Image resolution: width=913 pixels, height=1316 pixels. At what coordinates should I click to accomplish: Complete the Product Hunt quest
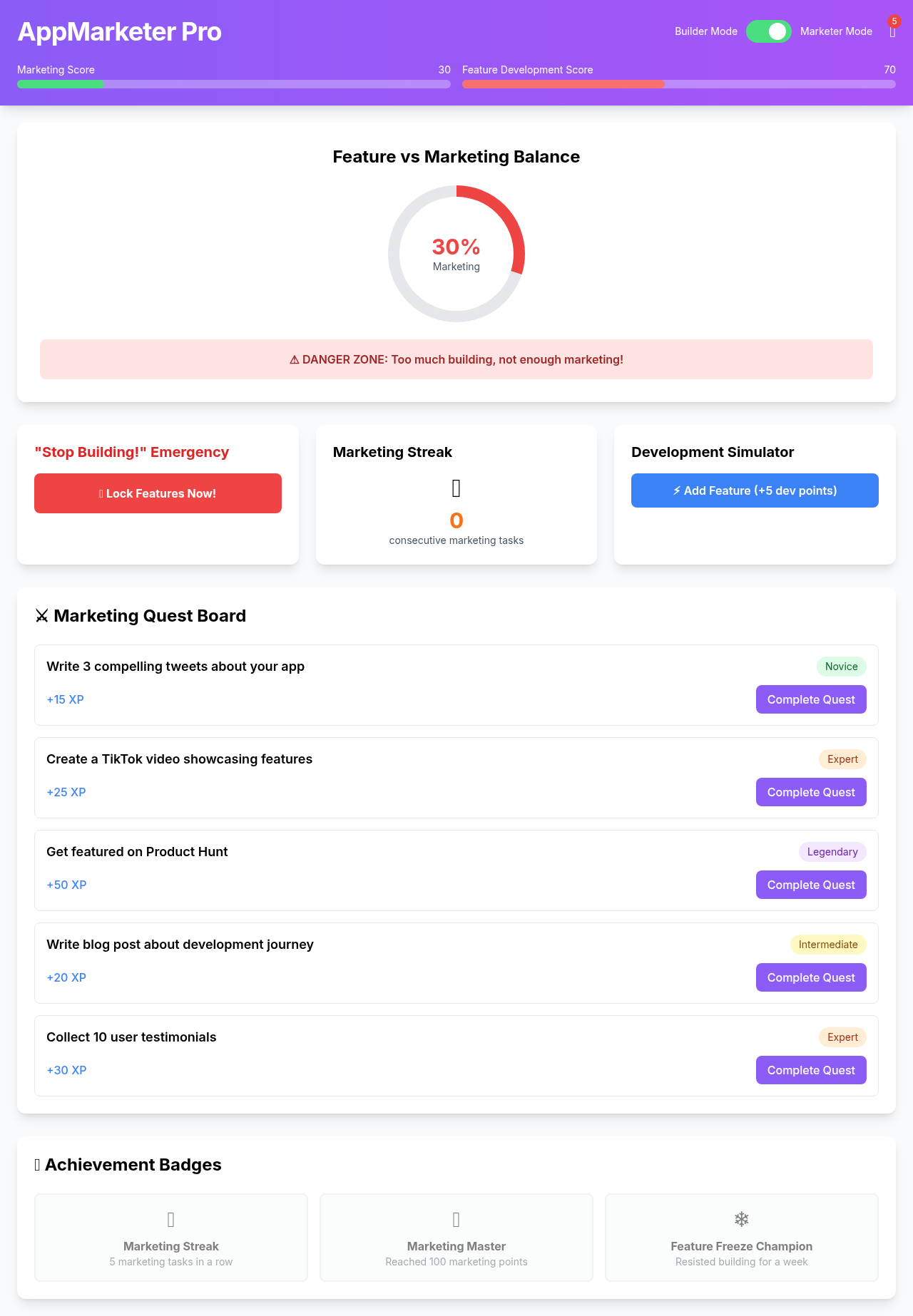(x=811, y=885)
